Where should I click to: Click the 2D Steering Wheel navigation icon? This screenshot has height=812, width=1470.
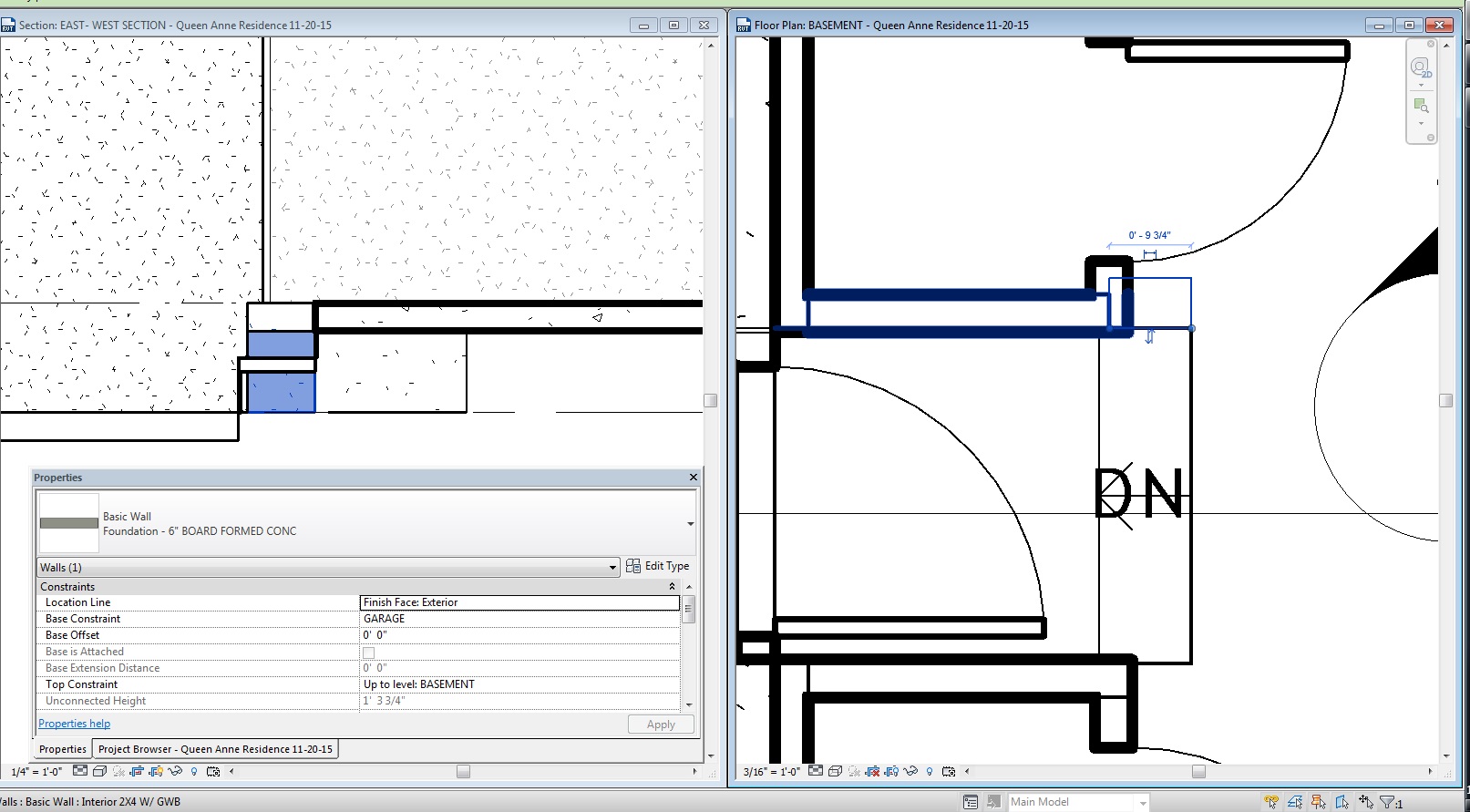1421,67
